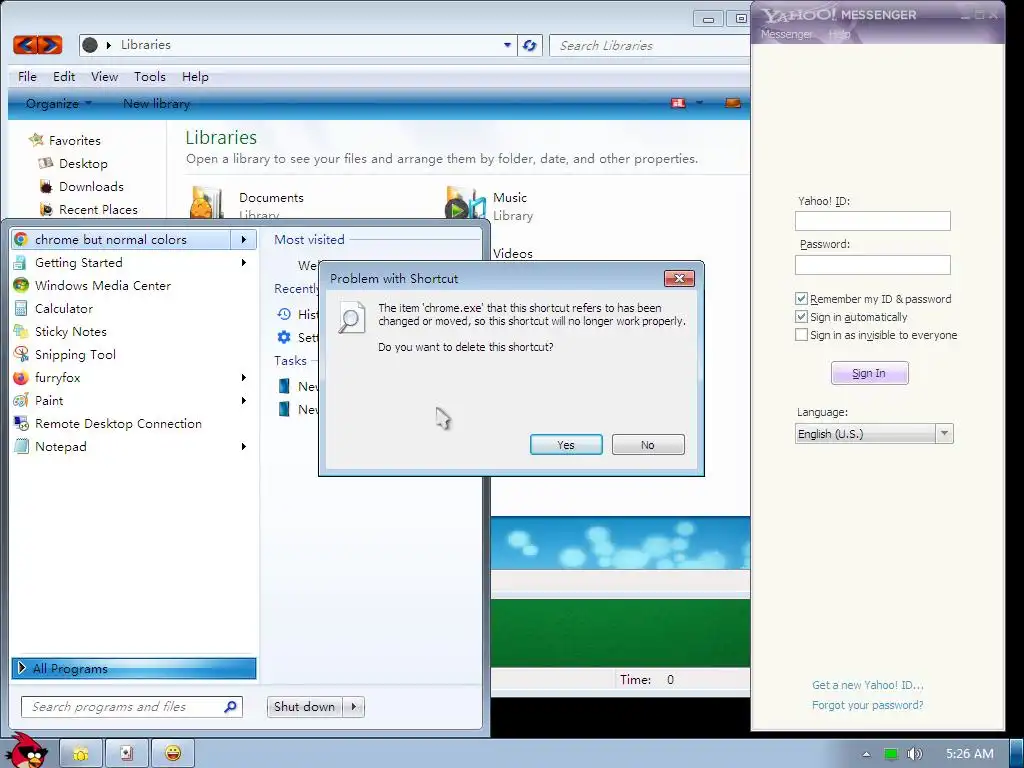Click the Chrome icon in the Start menu
The image size is (1024, 768).
click(x=21, y=240)
